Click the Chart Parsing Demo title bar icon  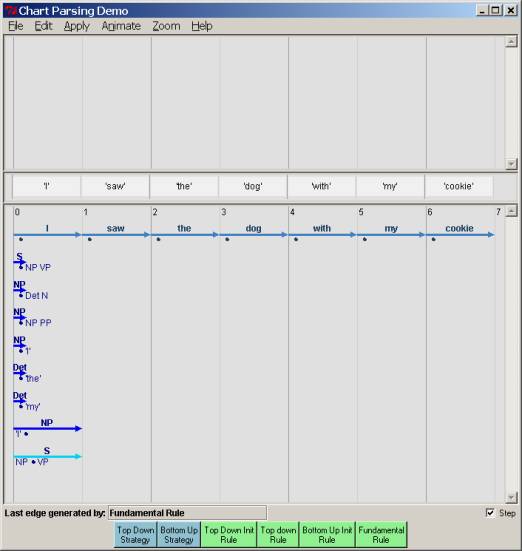[11, 11]
